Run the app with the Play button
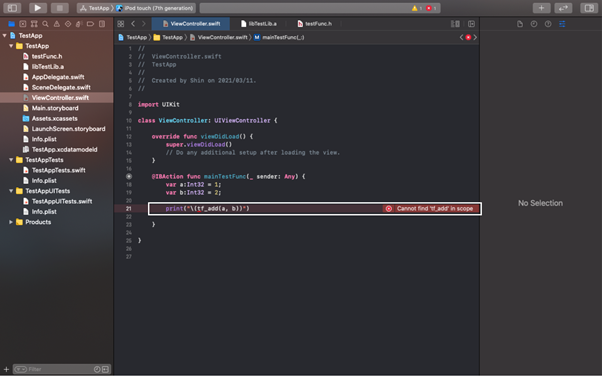602x377 pixels. pos(37,8)
